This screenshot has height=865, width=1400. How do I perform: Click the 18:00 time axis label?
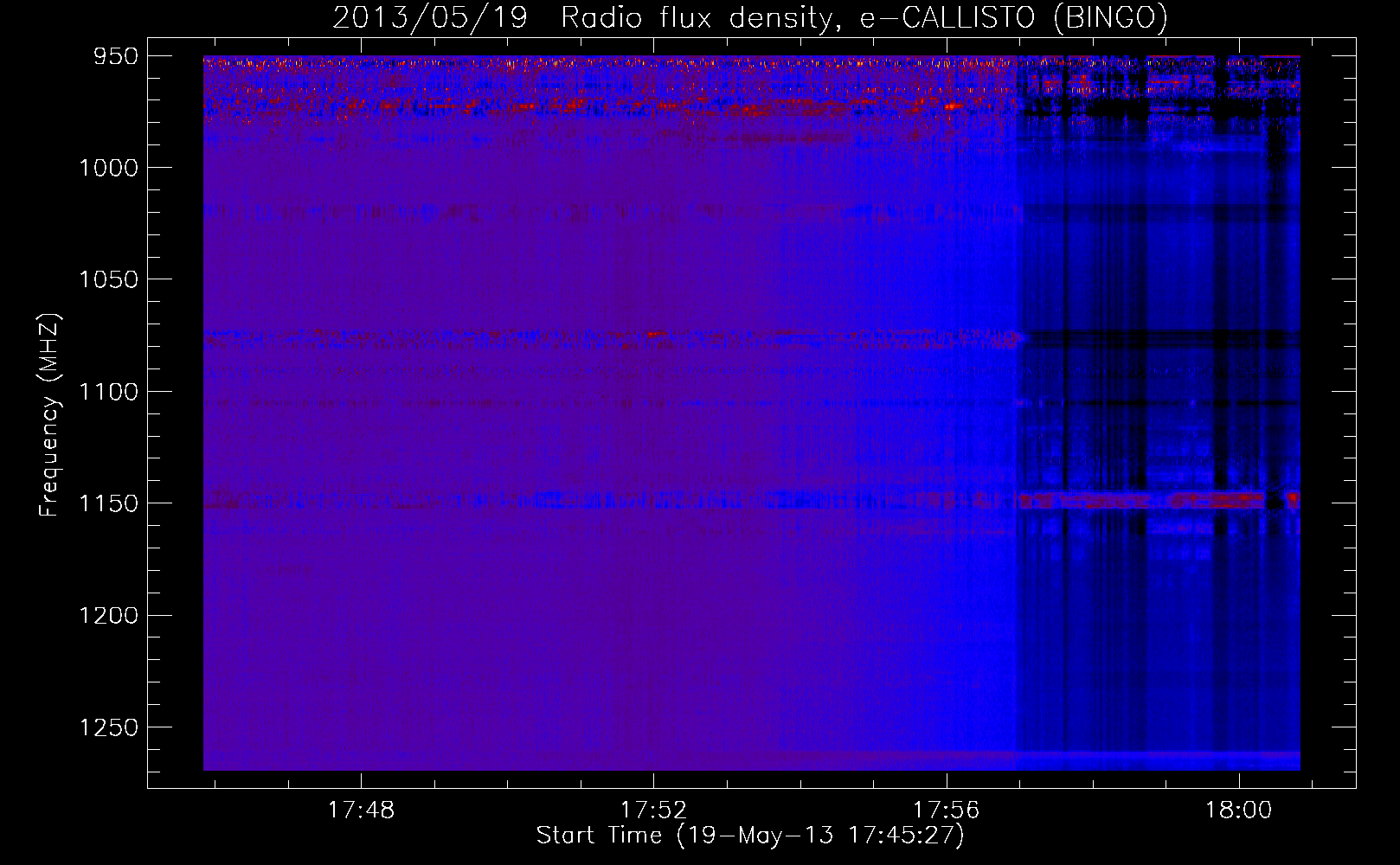[x=1239, y=810]
